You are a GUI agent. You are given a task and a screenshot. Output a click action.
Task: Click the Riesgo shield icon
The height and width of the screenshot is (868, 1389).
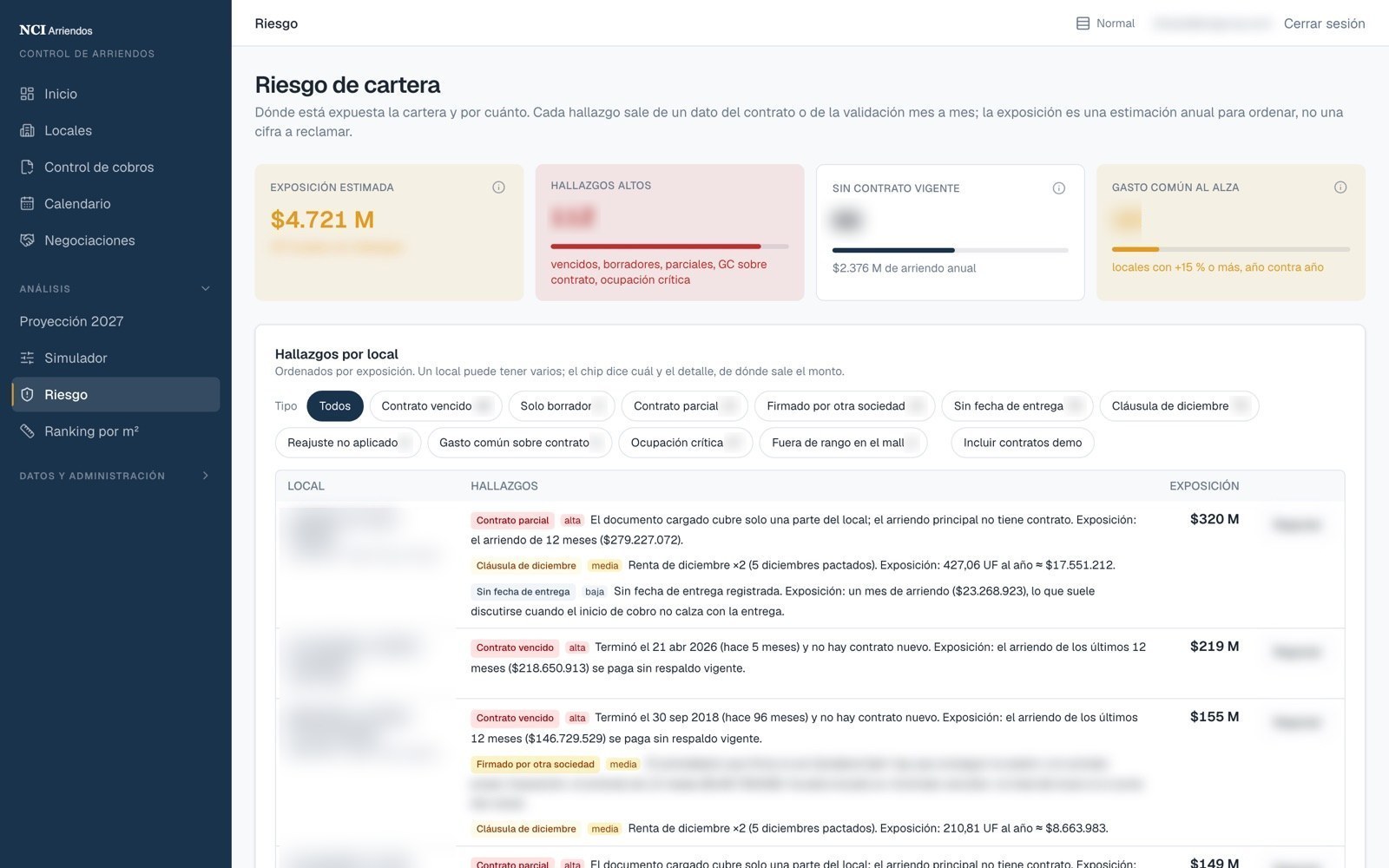27,394
